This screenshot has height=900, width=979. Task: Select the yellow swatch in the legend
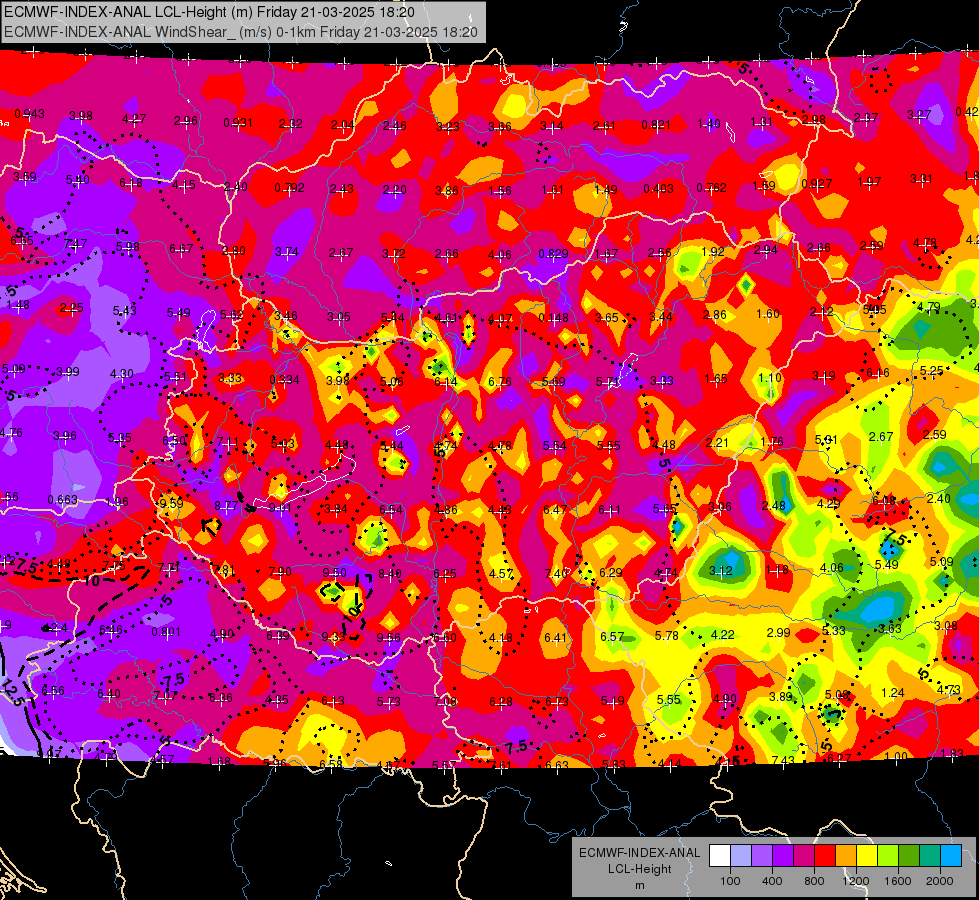pyautogui.click(x=867, y=856)
